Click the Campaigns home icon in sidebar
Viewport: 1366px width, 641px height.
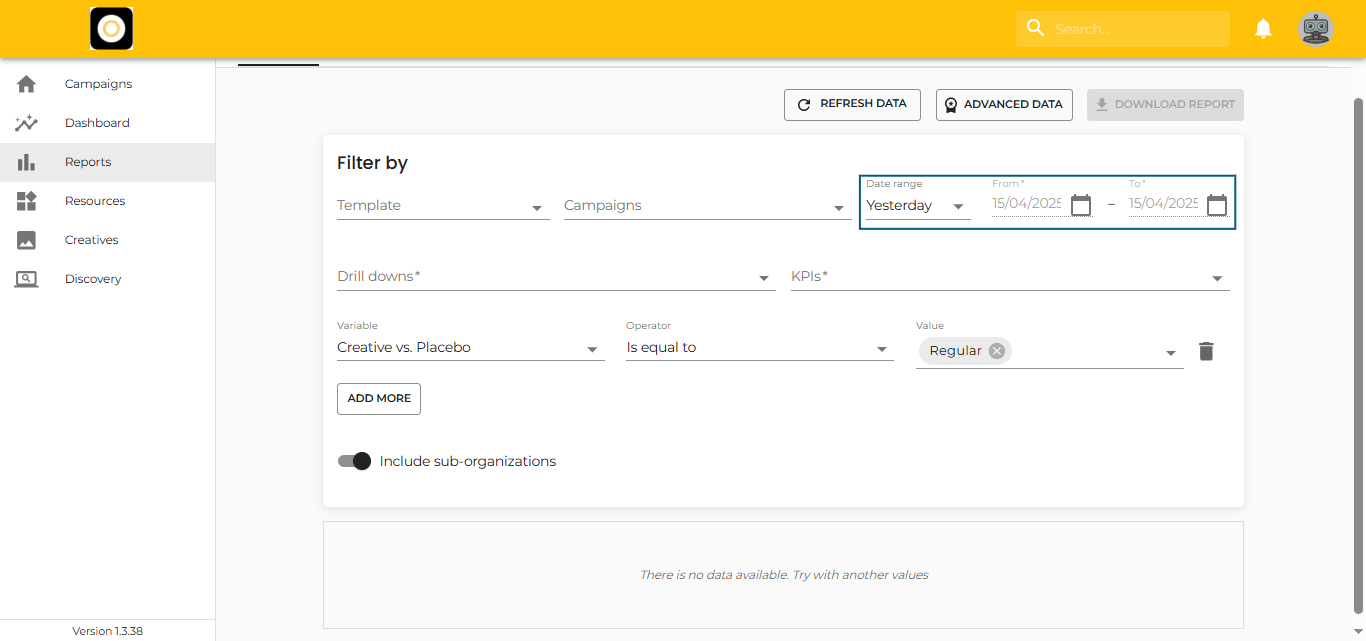pos(27,84)
